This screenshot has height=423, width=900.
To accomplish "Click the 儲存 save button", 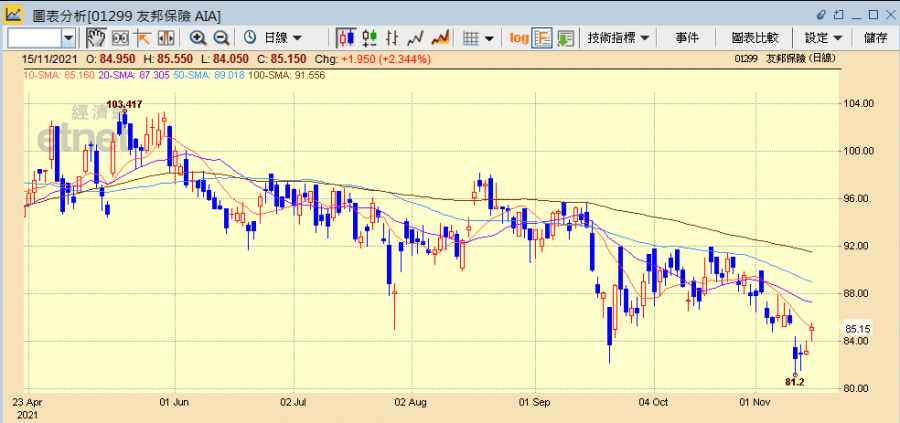I will click(875, 37).
